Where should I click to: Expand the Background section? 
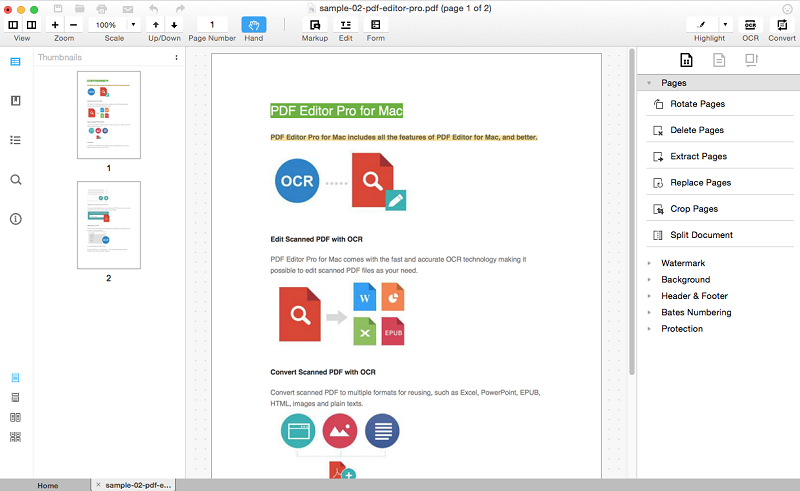click(649, 280)
